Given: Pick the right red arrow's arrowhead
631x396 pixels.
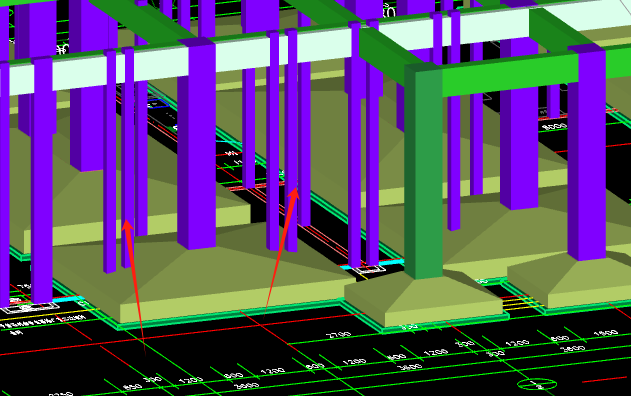Looking at the screenshot, I should [294, 194].
